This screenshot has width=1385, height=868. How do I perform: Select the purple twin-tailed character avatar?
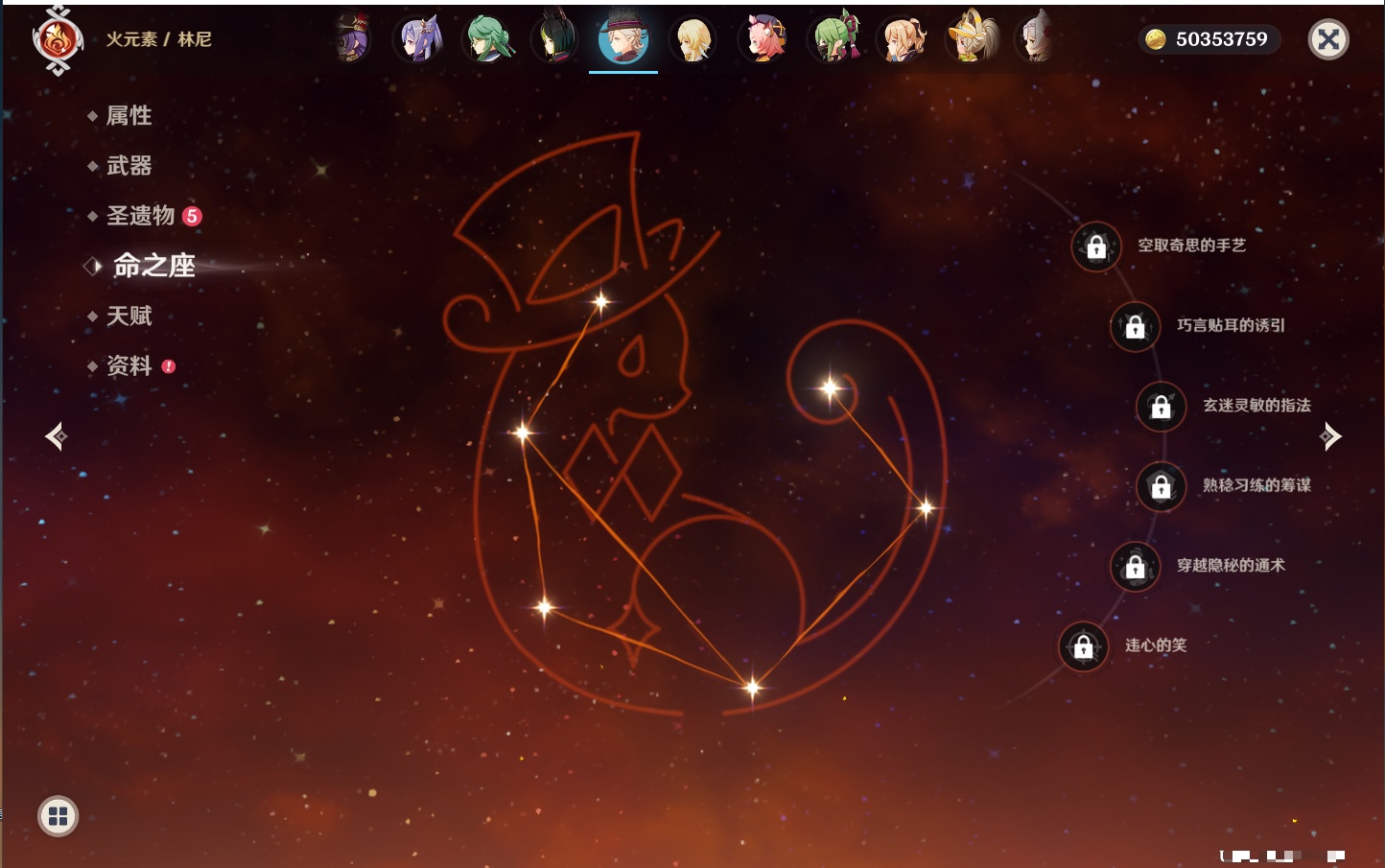click(419, 40)
